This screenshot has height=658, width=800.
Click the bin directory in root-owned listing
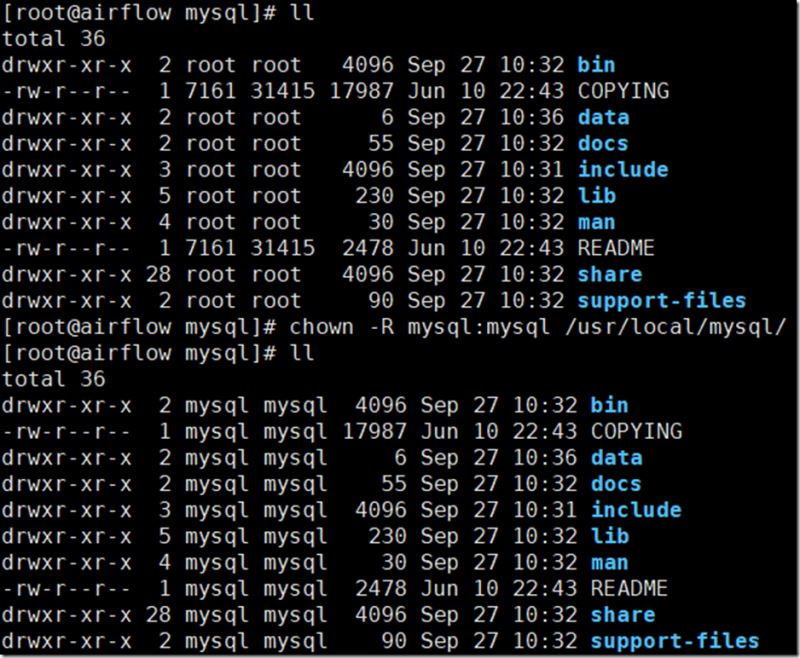click(x=596, y=65)
